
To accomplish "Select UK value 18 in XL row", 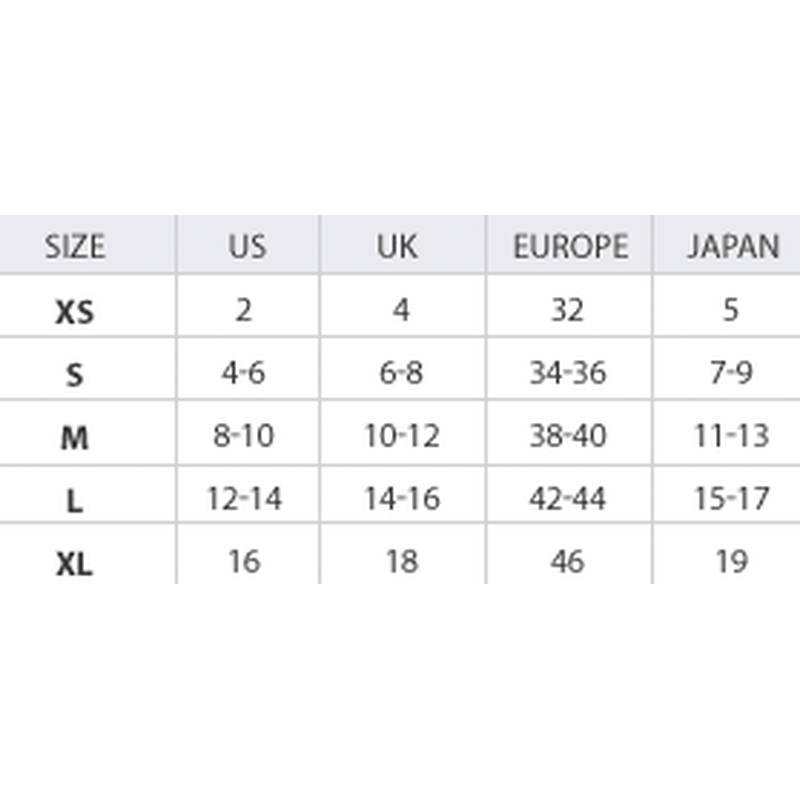I will pos(403,562).
